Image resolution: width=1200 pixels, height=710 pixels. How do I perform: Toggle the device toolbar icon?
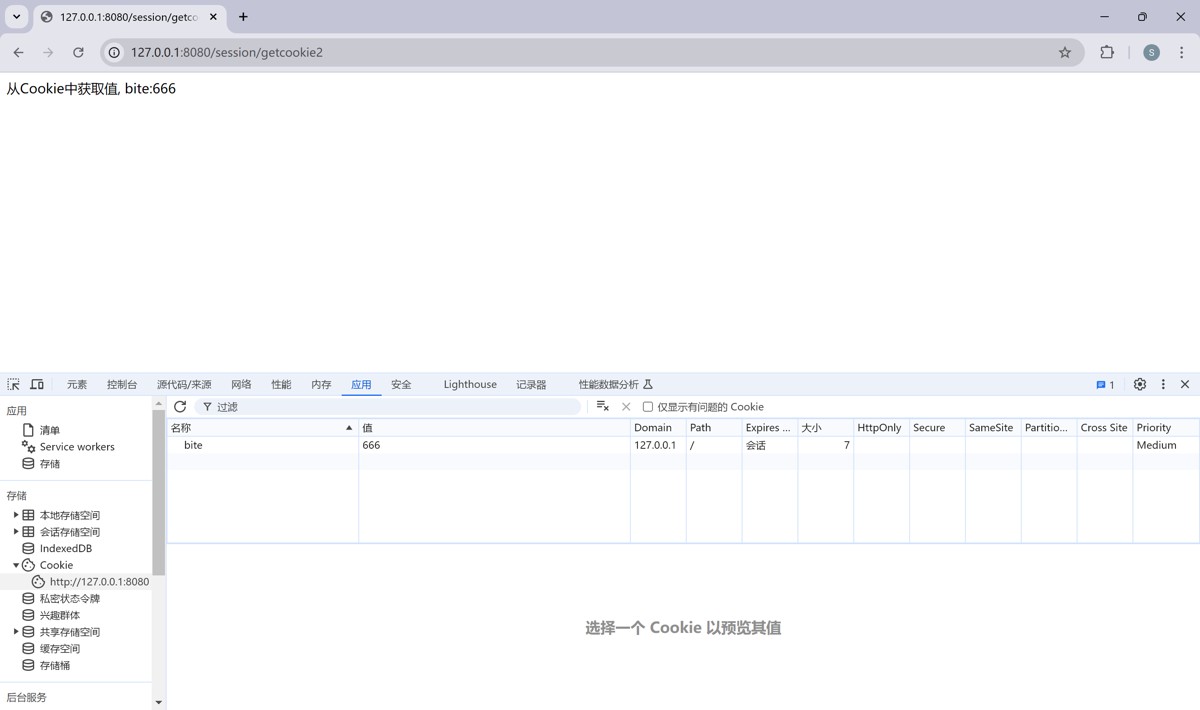pos(37,384)
